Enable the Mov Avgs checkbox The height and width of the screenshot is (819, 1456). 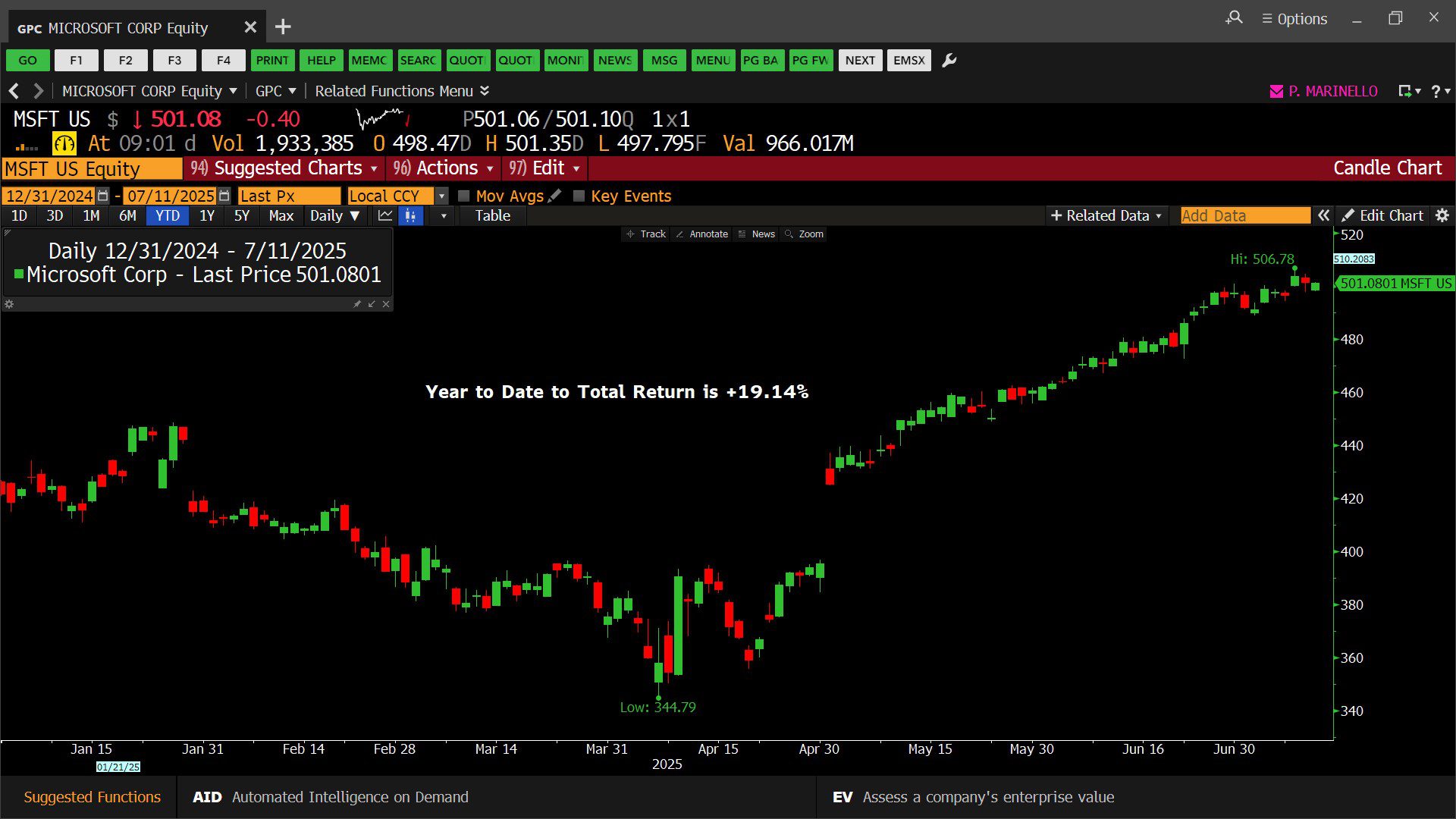(464, 196)
